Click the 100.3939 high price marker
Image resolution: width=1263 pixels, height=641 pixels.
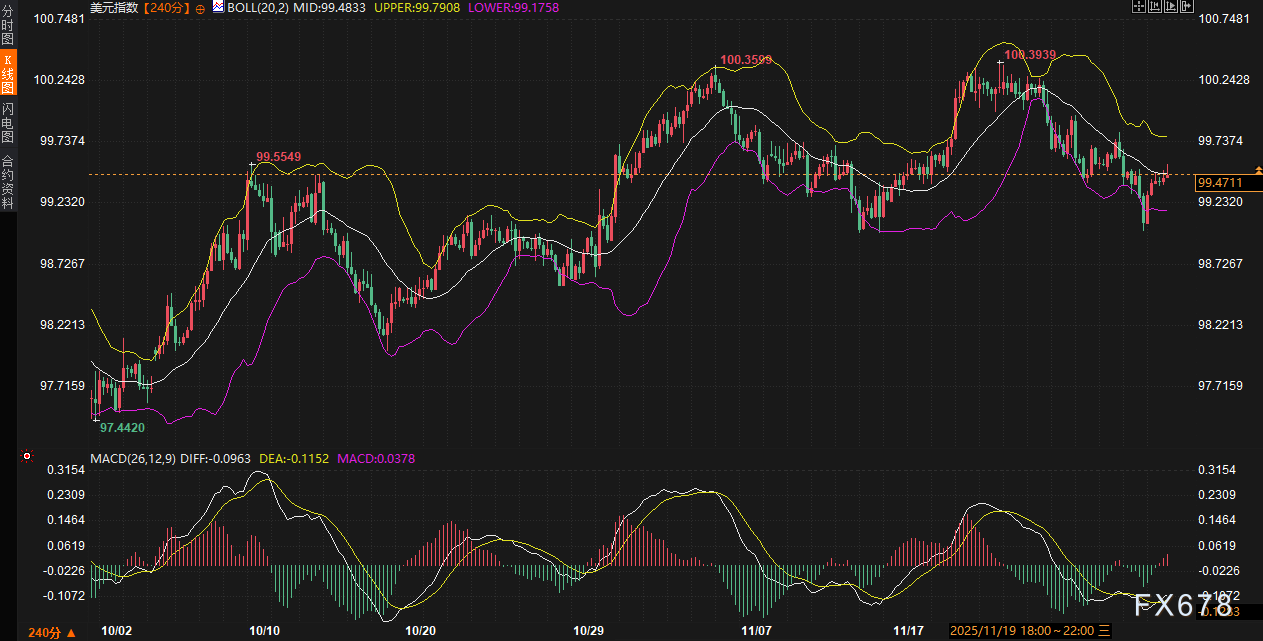tap(1029, 55)
